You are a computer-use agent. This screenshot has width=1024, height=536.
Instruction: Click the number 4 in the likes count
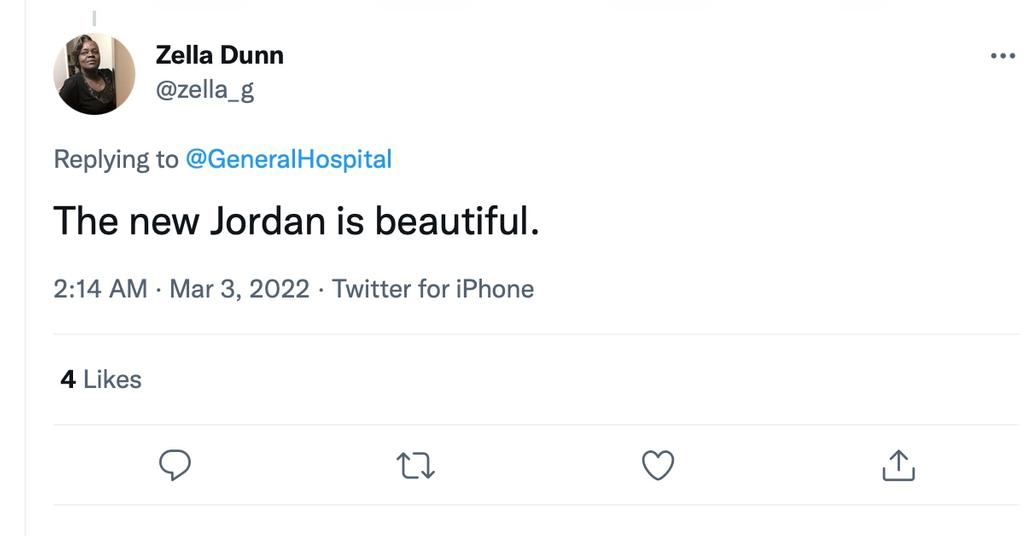tap(68, 379)
